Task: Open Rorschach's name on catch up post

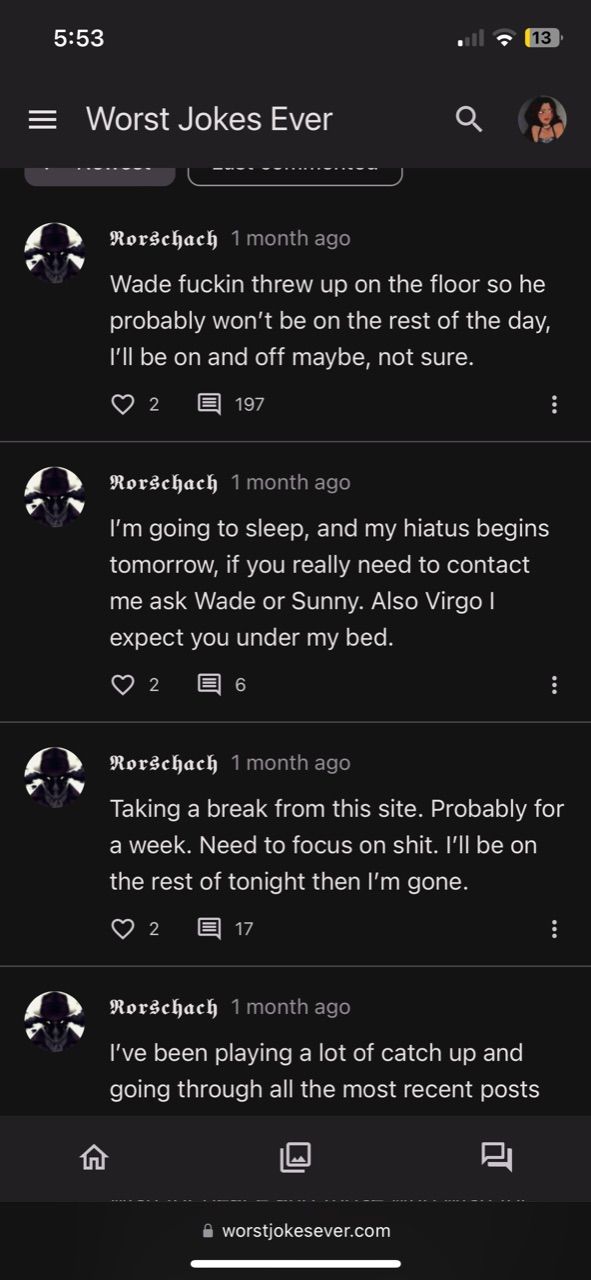Action: [163, 1007]
